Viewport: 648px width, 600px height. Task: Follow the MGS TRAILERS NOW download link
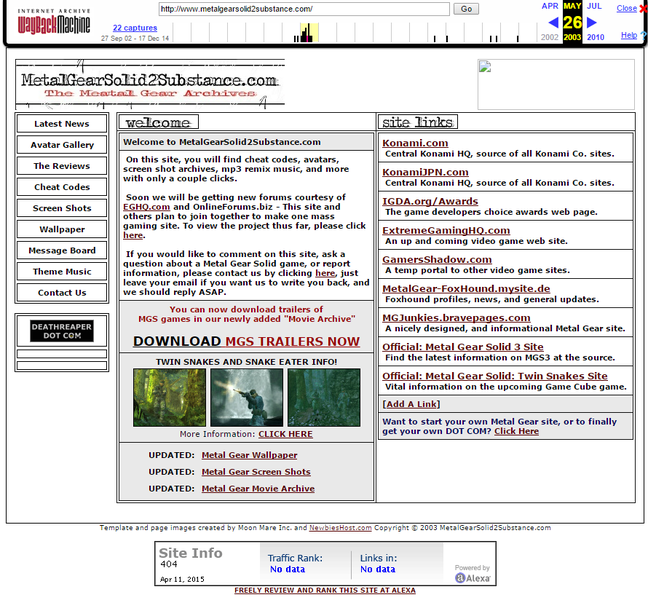pos(292,341)
